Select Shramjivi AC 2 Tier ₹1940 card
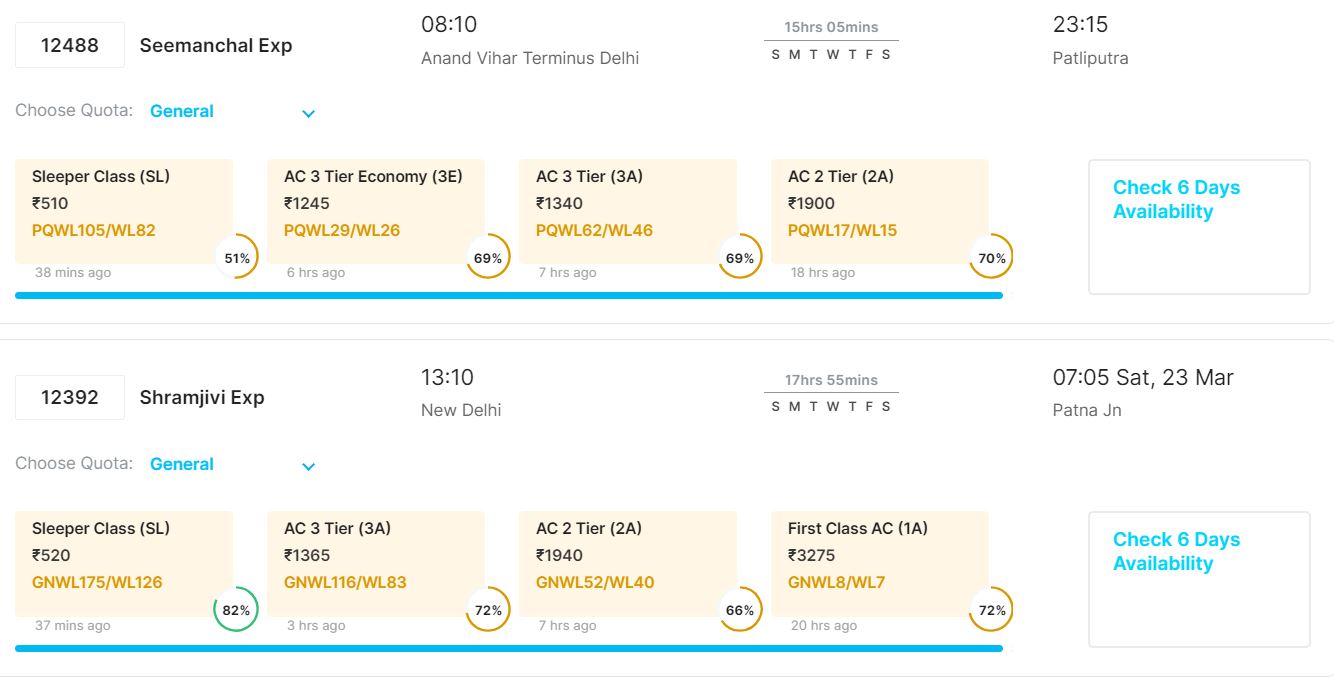The image size is (1334, 678). pyautogui.click(x=628, y=556)
